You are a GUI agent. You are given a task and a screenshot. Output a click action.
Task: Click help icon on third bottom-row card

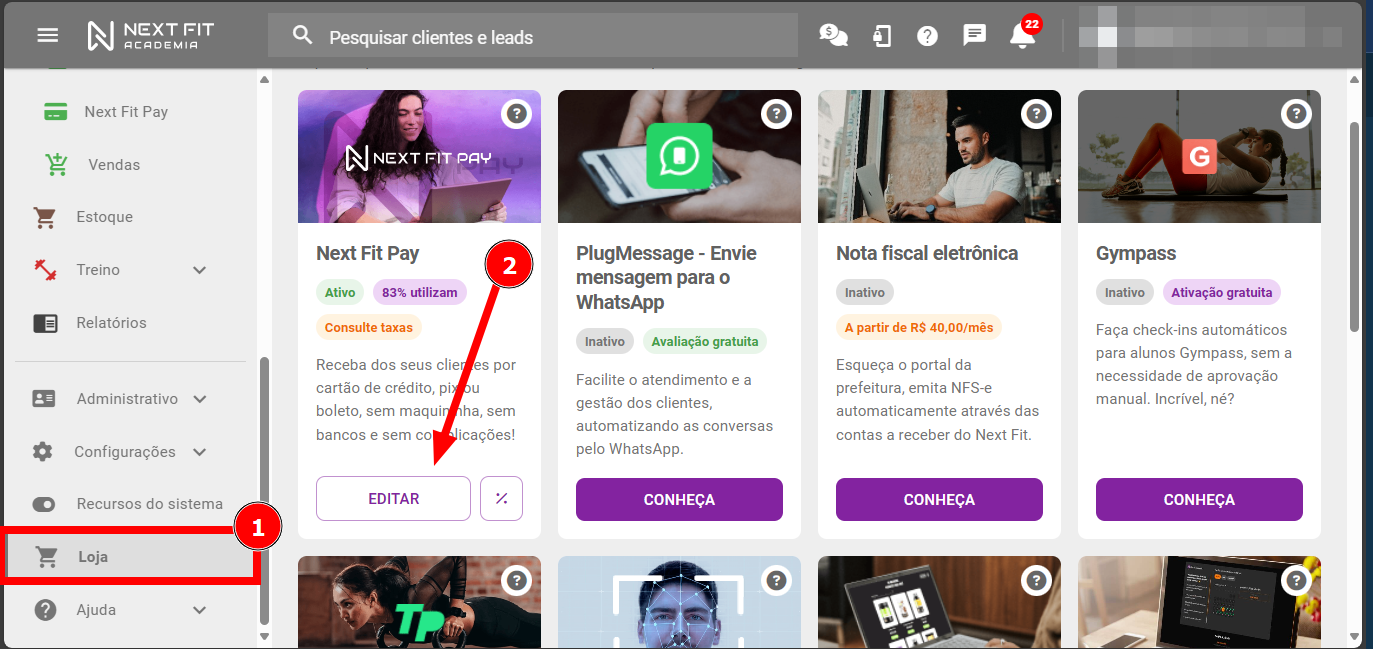click(x=1036, y=580)
